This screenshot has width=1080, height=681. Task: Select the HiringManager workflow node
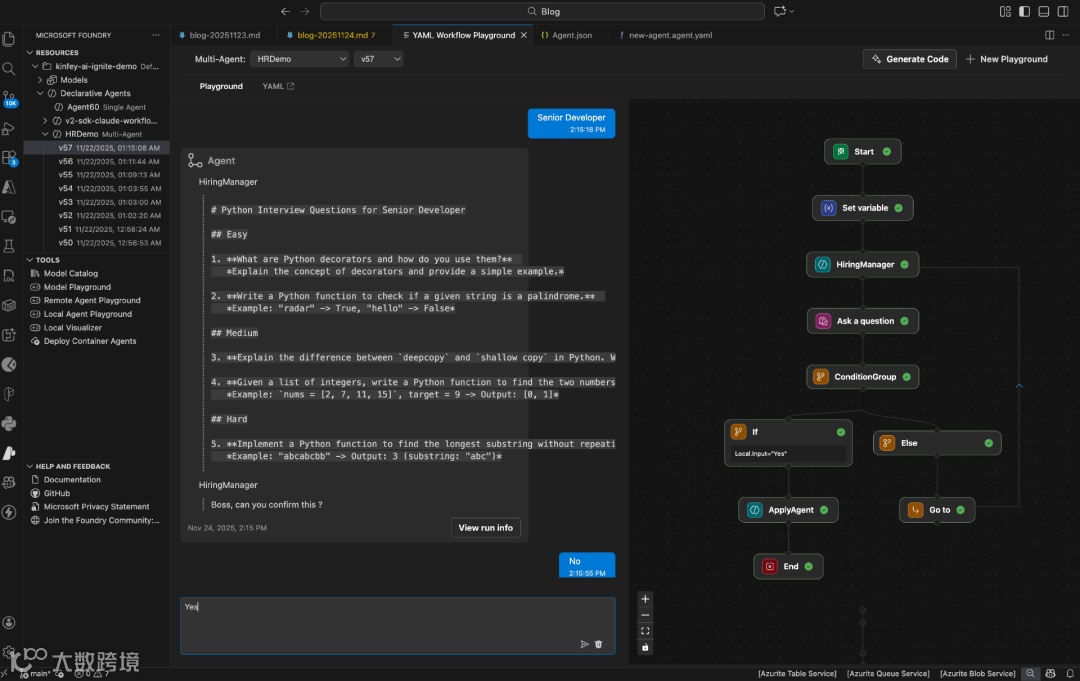pyautogui.click(x=862, y=264)
